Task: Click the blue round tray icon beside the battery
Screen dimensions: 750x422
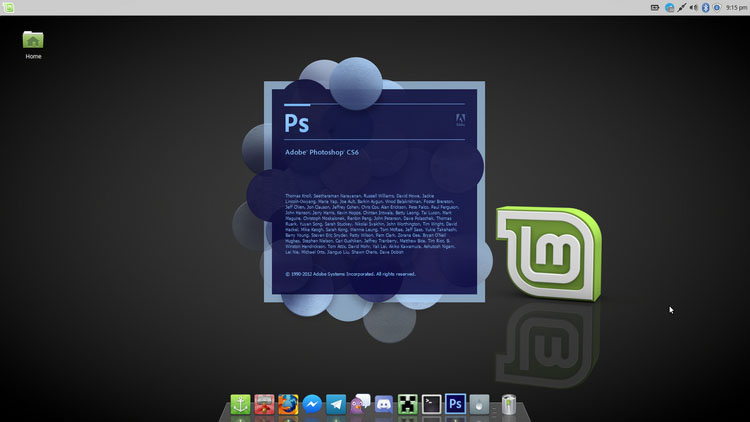Action: [669, 8]
